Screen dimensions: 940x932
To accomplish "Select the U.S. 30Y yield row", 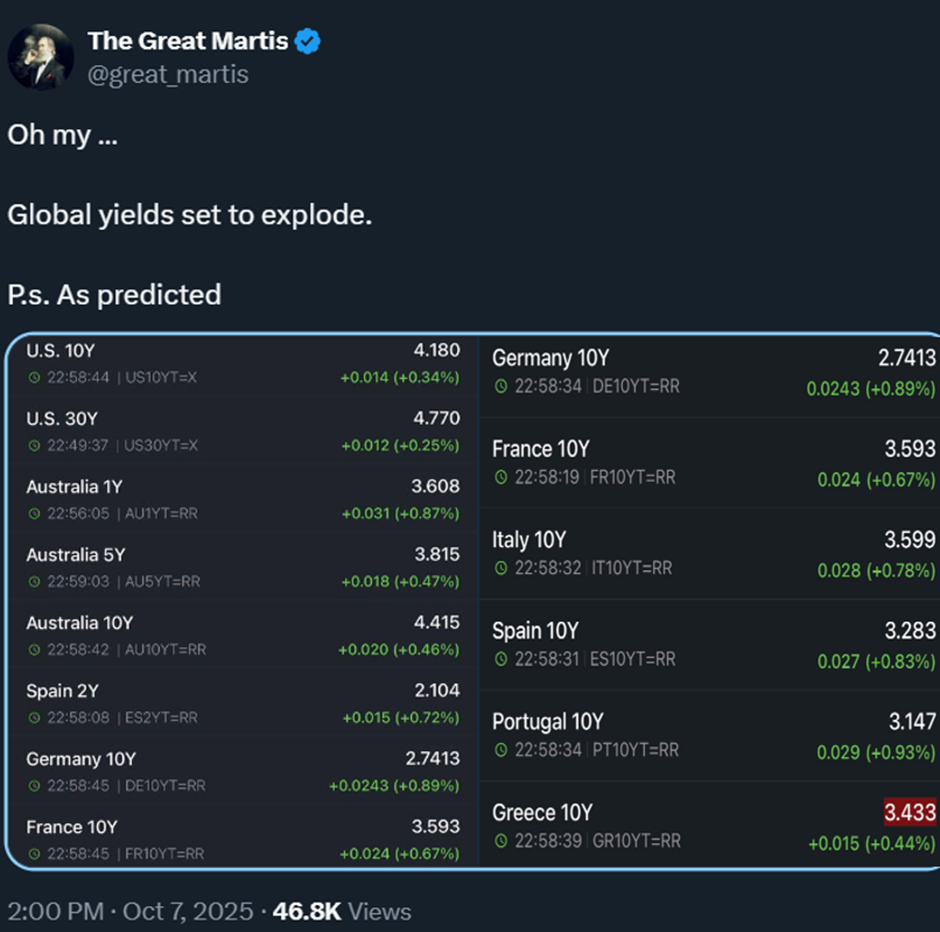I will 242,431.
